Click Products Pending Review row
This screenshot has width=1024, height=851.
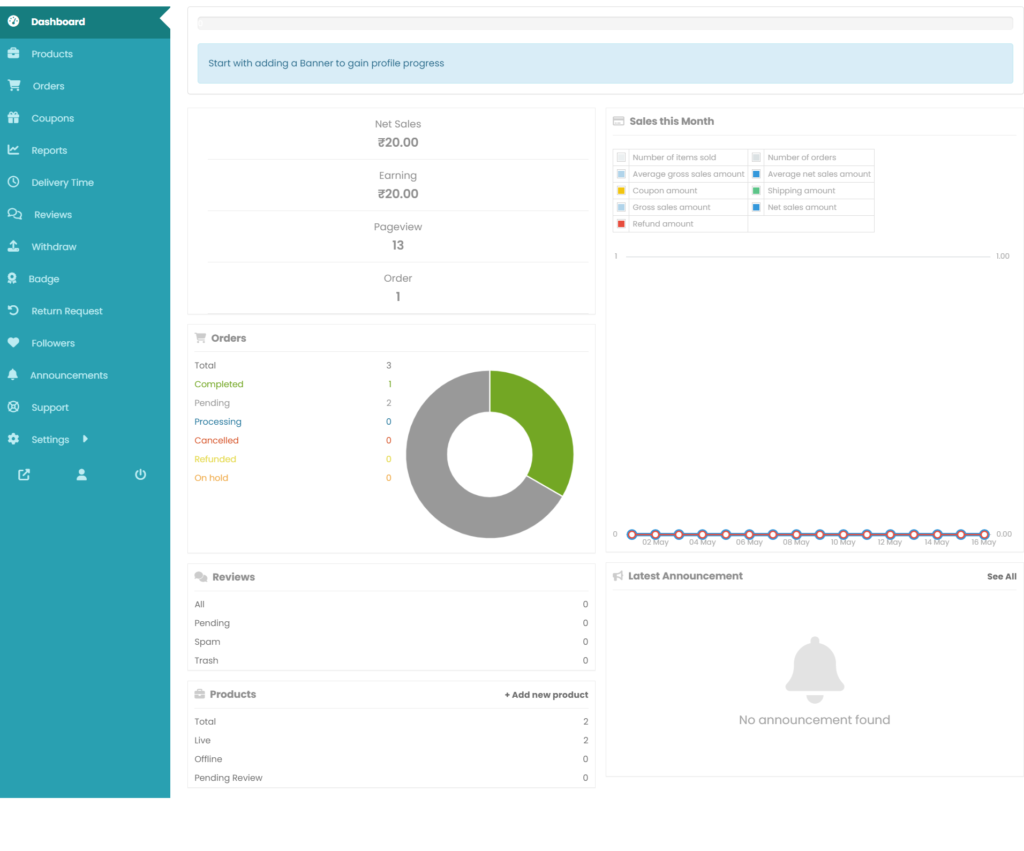click(x=391, y=778)
